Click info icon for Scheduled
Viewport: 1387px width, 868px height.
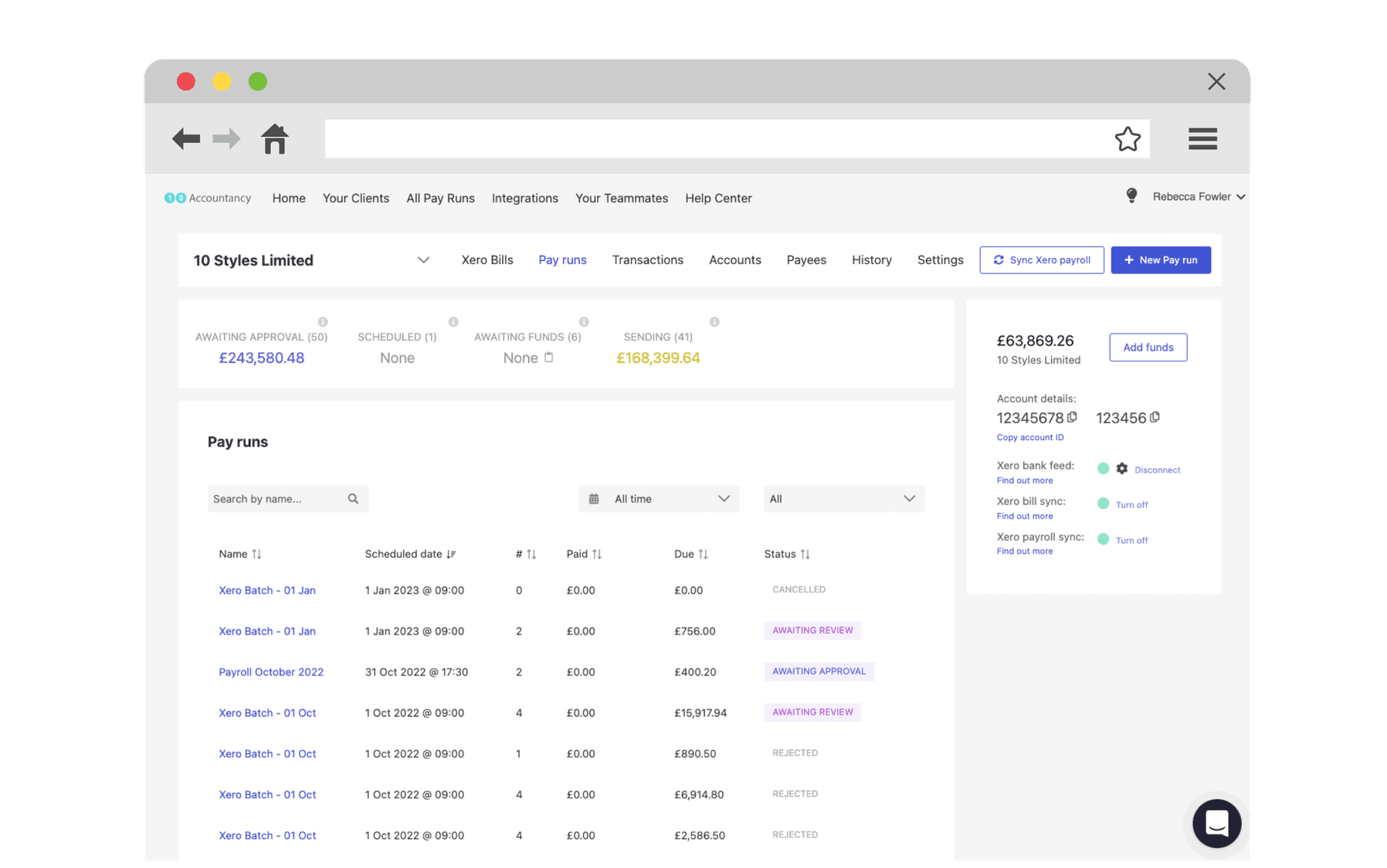[453, 322]
